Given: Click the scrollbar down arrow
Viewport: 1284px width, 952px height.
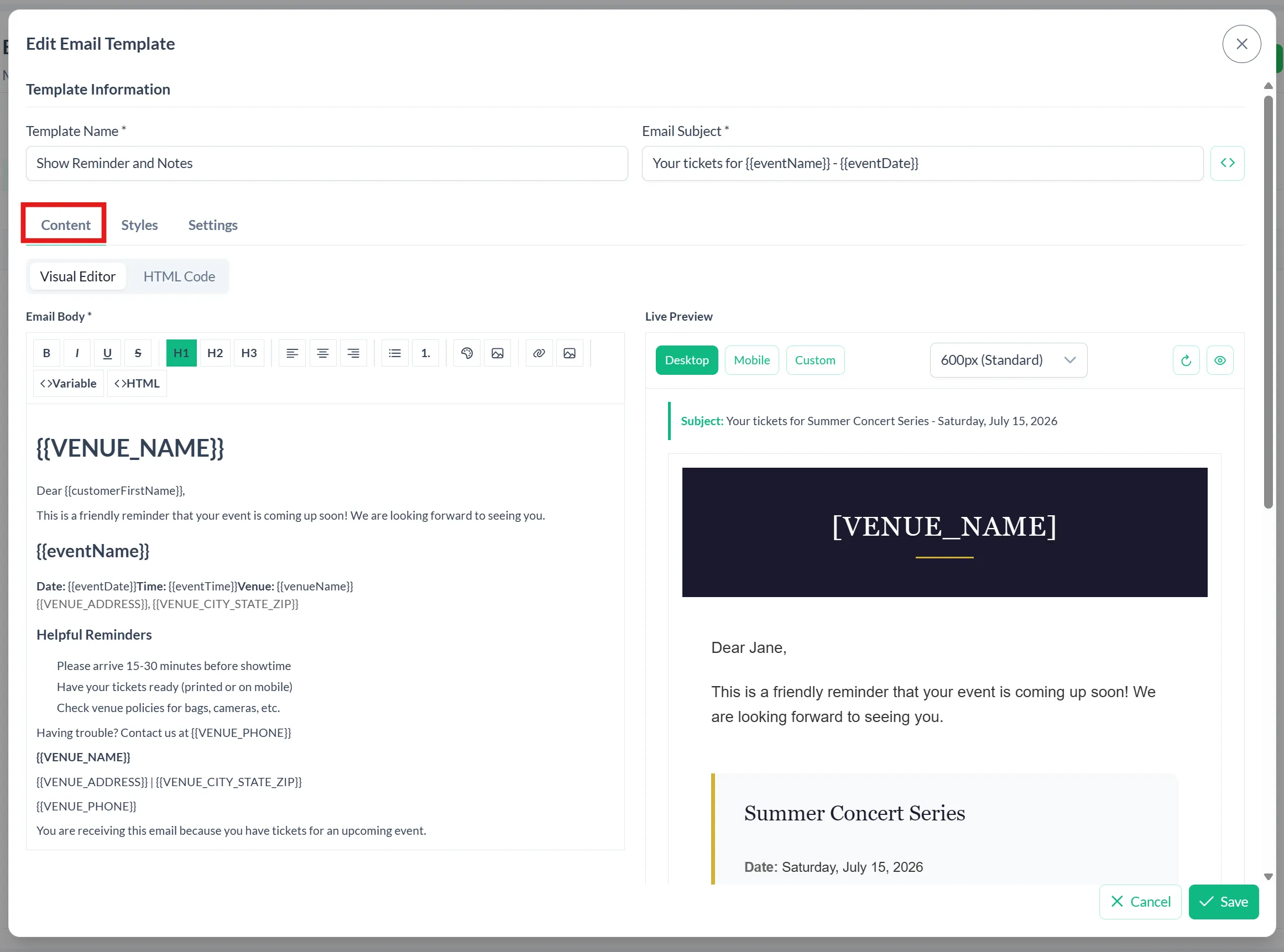Looking at the screenshot, I should (1269, 877).
